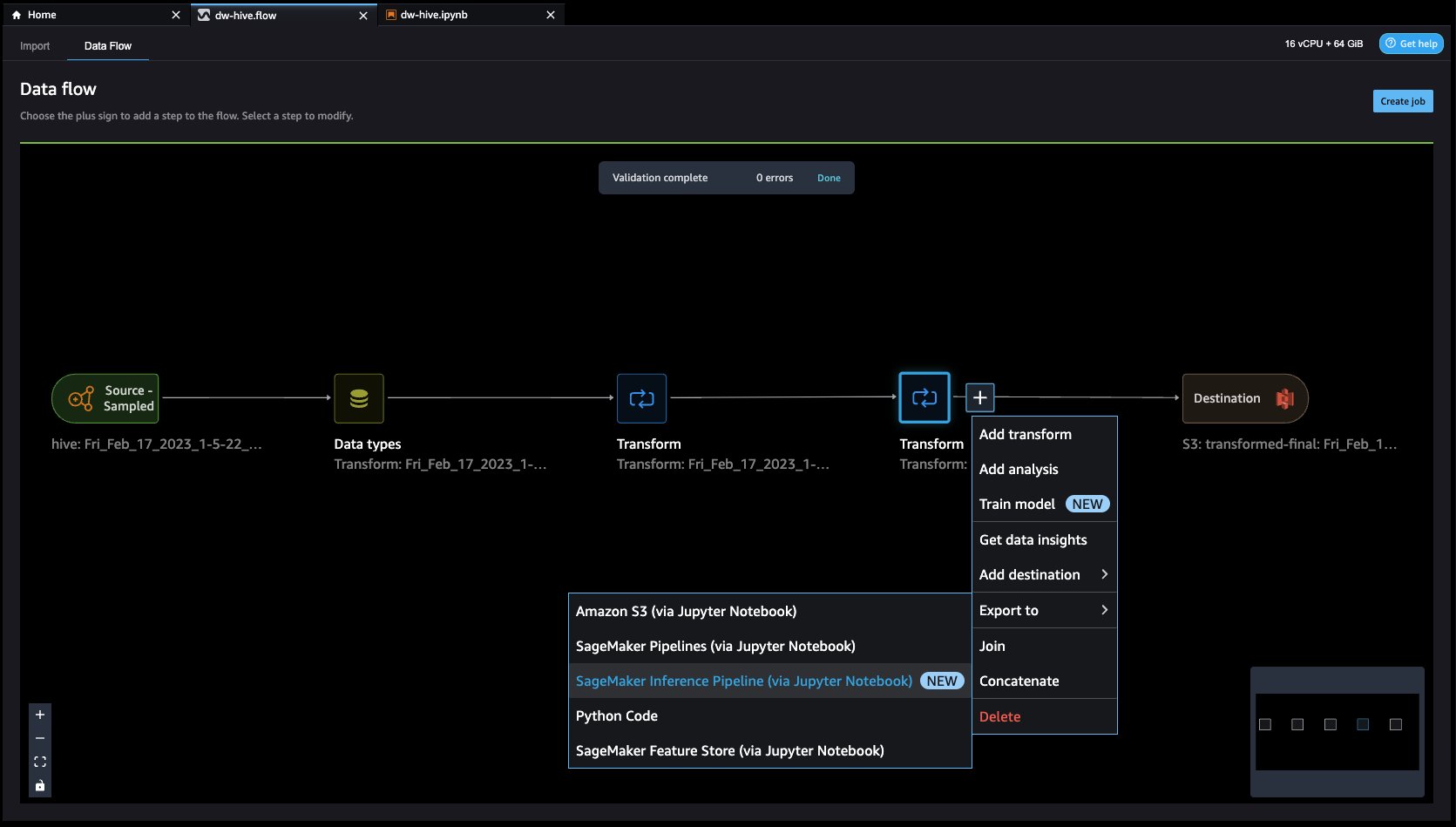Click the Home tab house icon

(17, 15)
